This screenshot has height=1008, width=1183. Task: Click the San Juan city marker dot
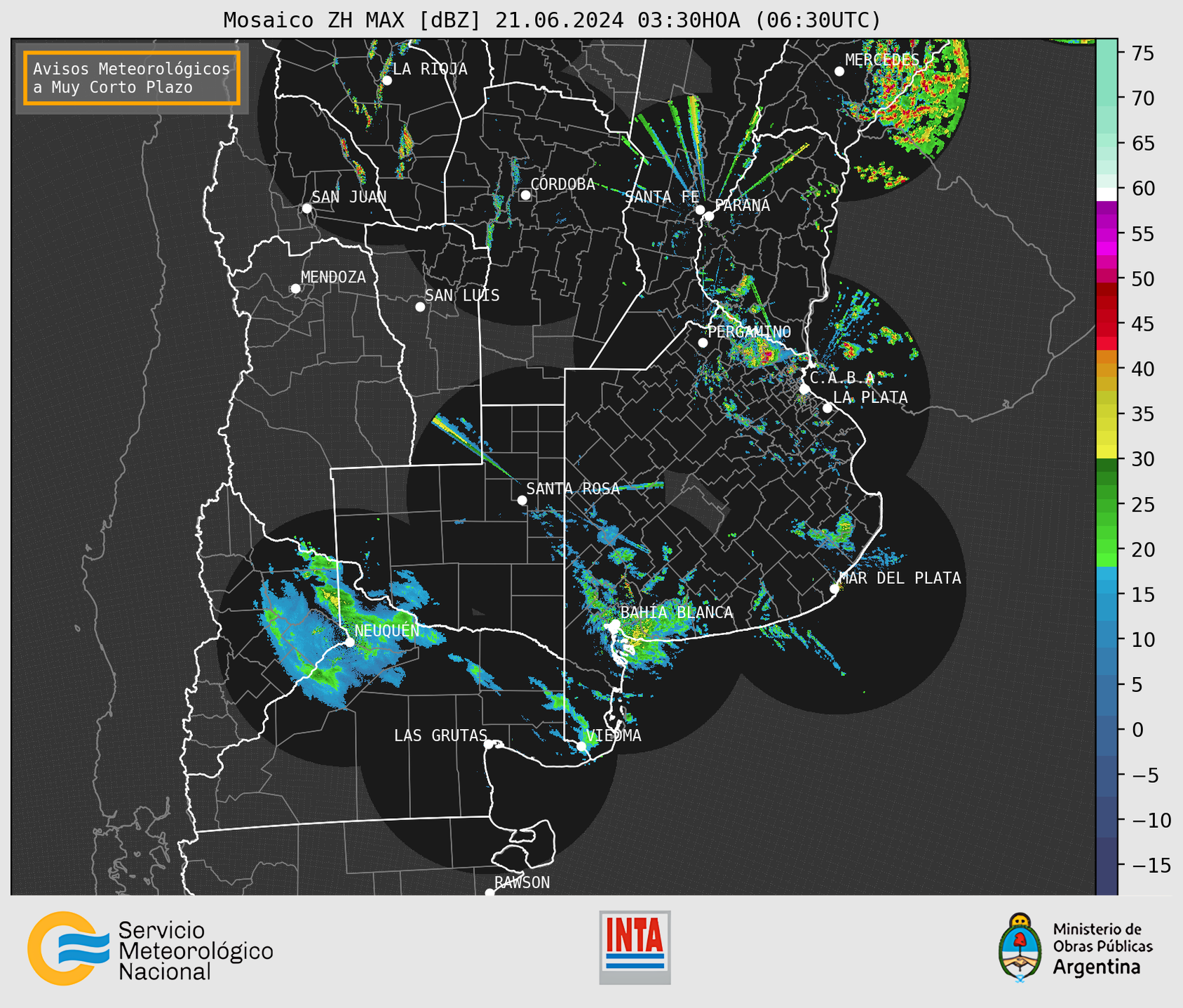[306, 208]
